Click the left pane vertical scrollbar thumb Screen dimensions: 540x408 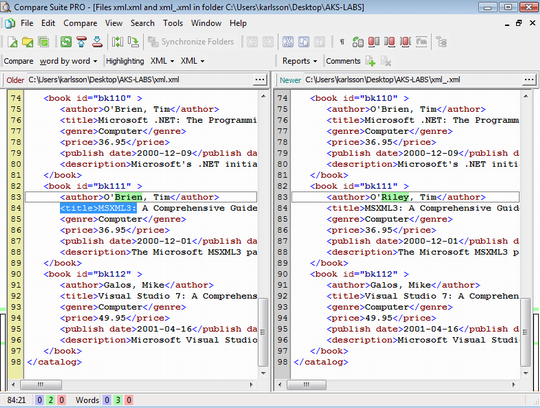pos(263,332)
